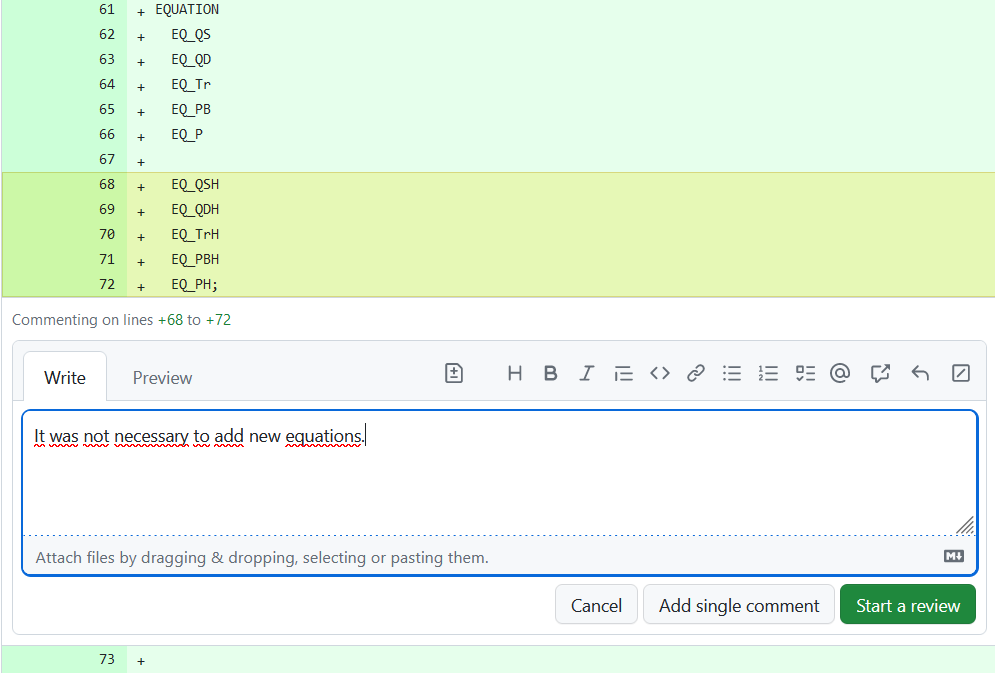Open saved replies with the arrow icon
Screen dimensions: 995x673
[x=920, y=373]
